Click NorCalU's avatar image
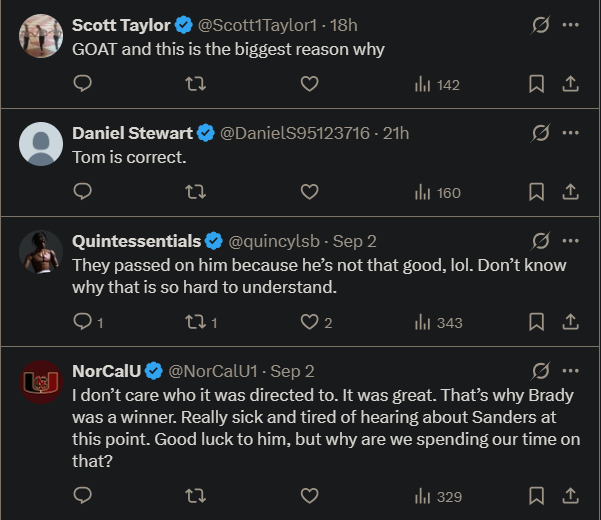 (x=41, y=381)
